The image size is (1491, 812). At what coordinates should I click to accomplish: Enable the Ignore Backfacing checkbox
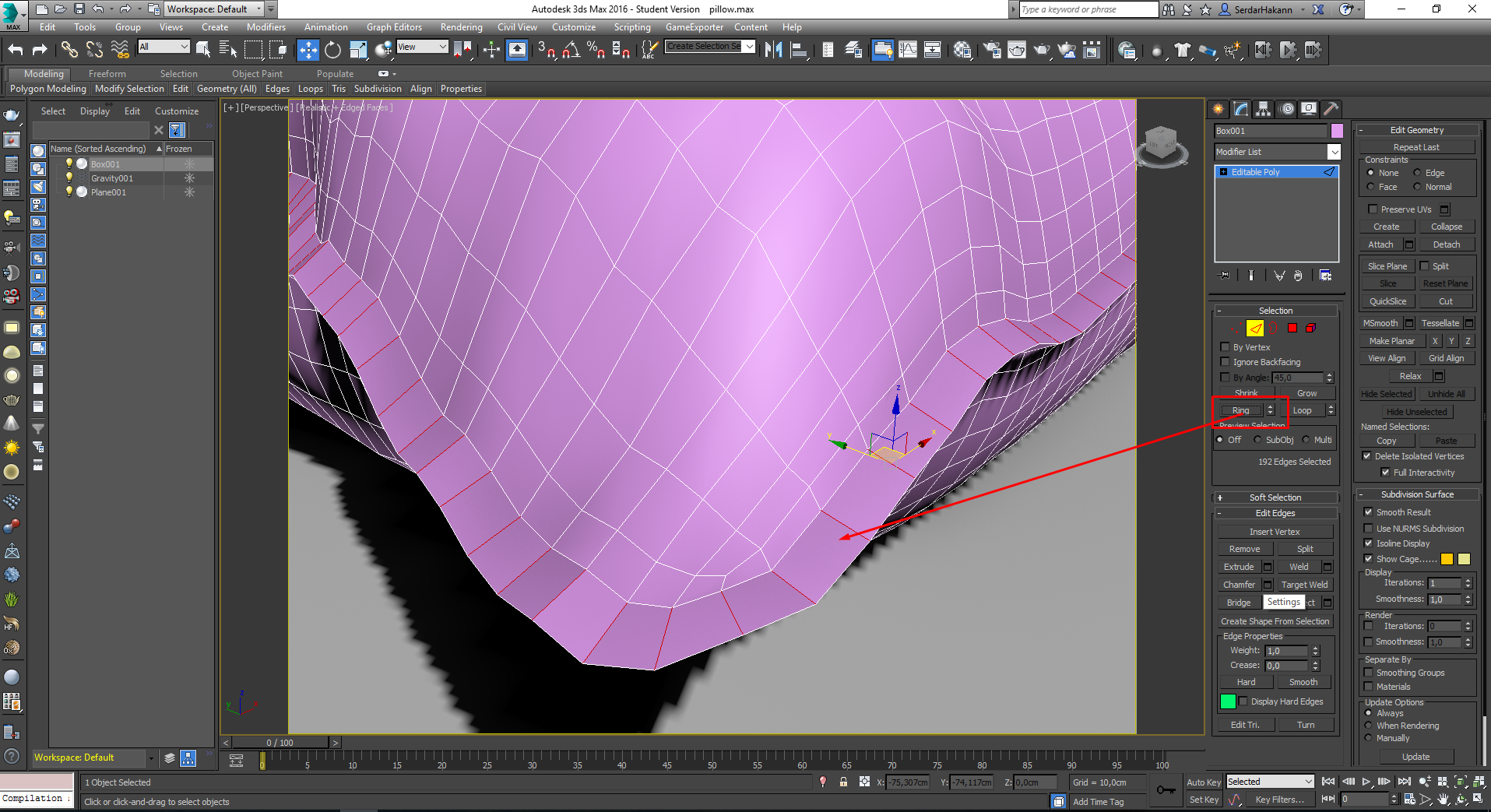coord(1225,362)
